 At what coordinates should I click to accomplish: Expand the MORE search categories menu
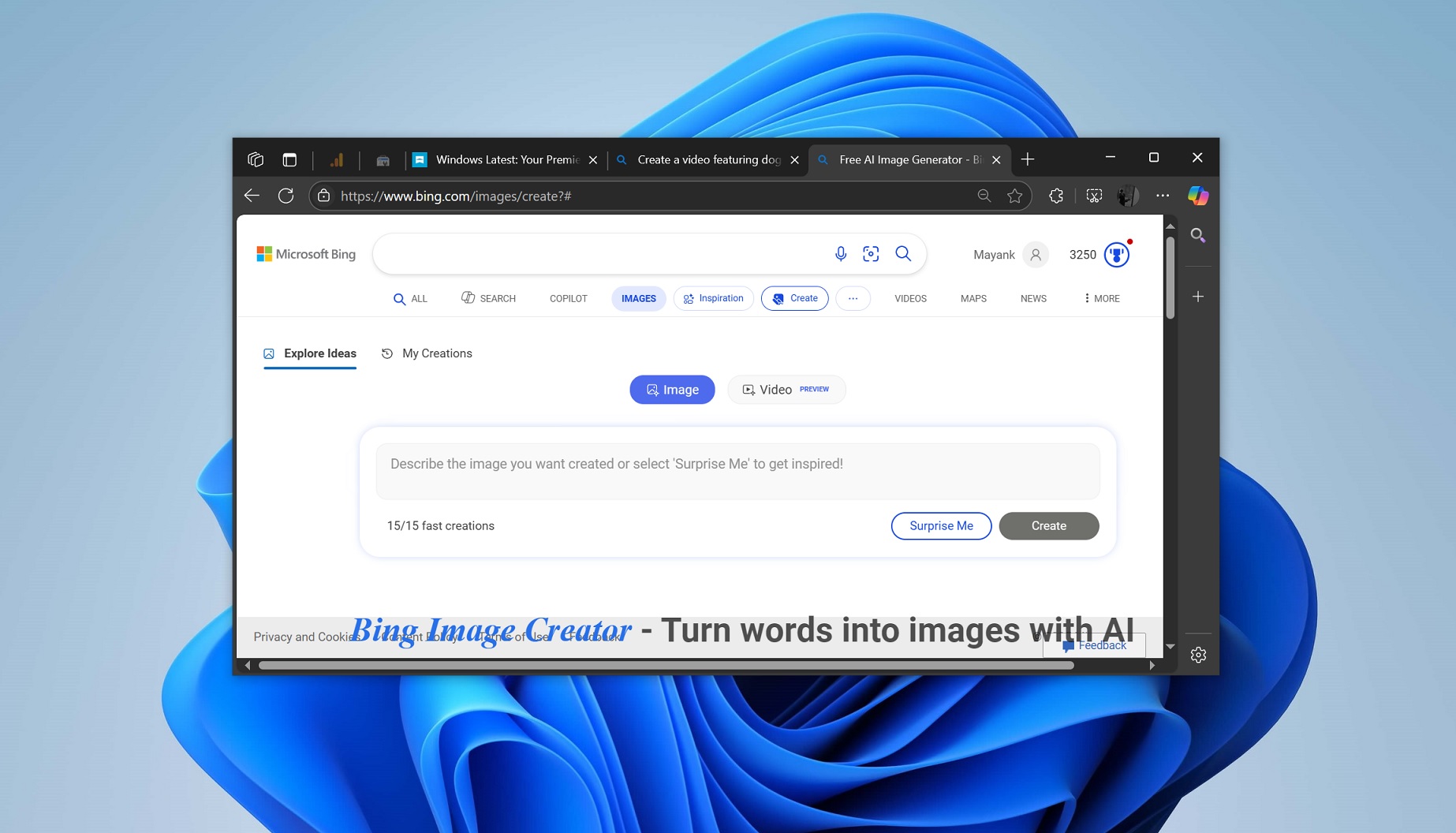[x=1102, y=298]
